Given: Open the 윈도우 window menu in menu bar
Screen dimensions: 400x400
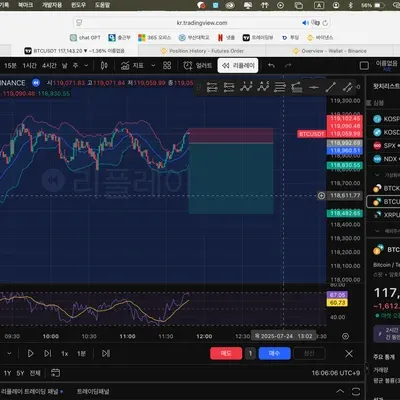Looking at the screenshot, I should pyautogui.click(x=78, y=5).
